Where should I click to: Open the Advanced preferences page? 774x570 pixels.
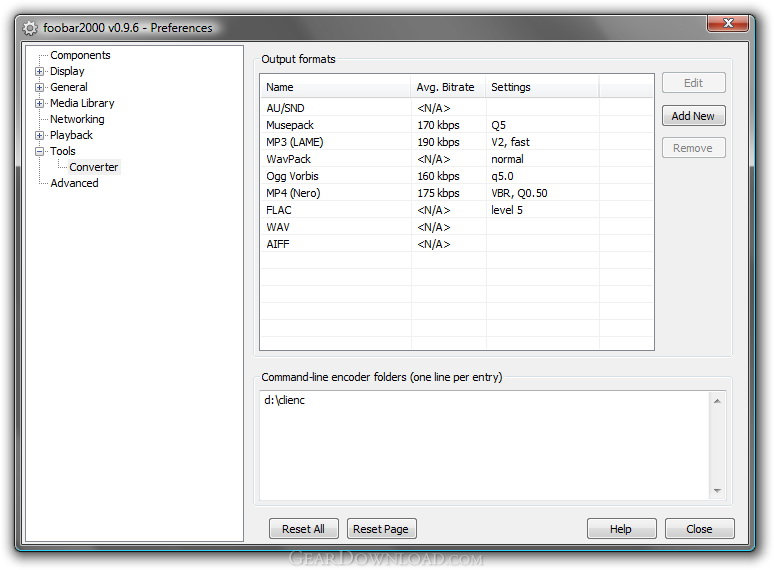coord(74,183)
